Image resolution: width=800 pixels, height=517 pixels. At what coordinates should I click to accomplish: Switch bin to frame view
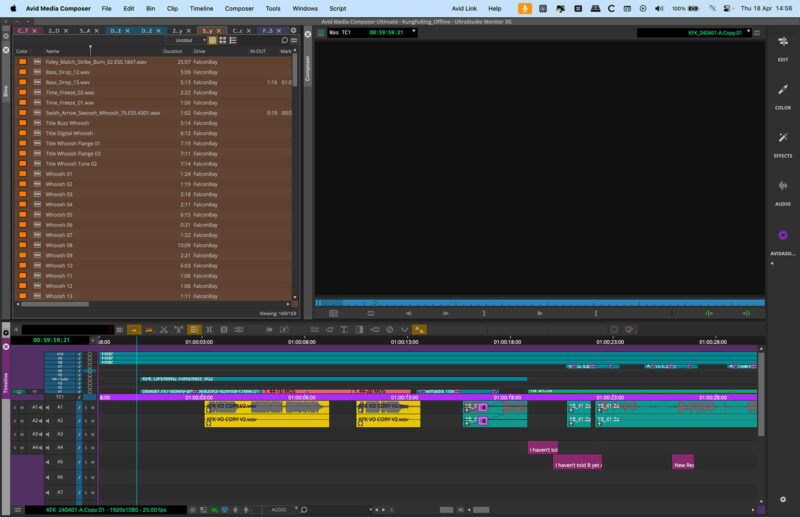(222, 41)
